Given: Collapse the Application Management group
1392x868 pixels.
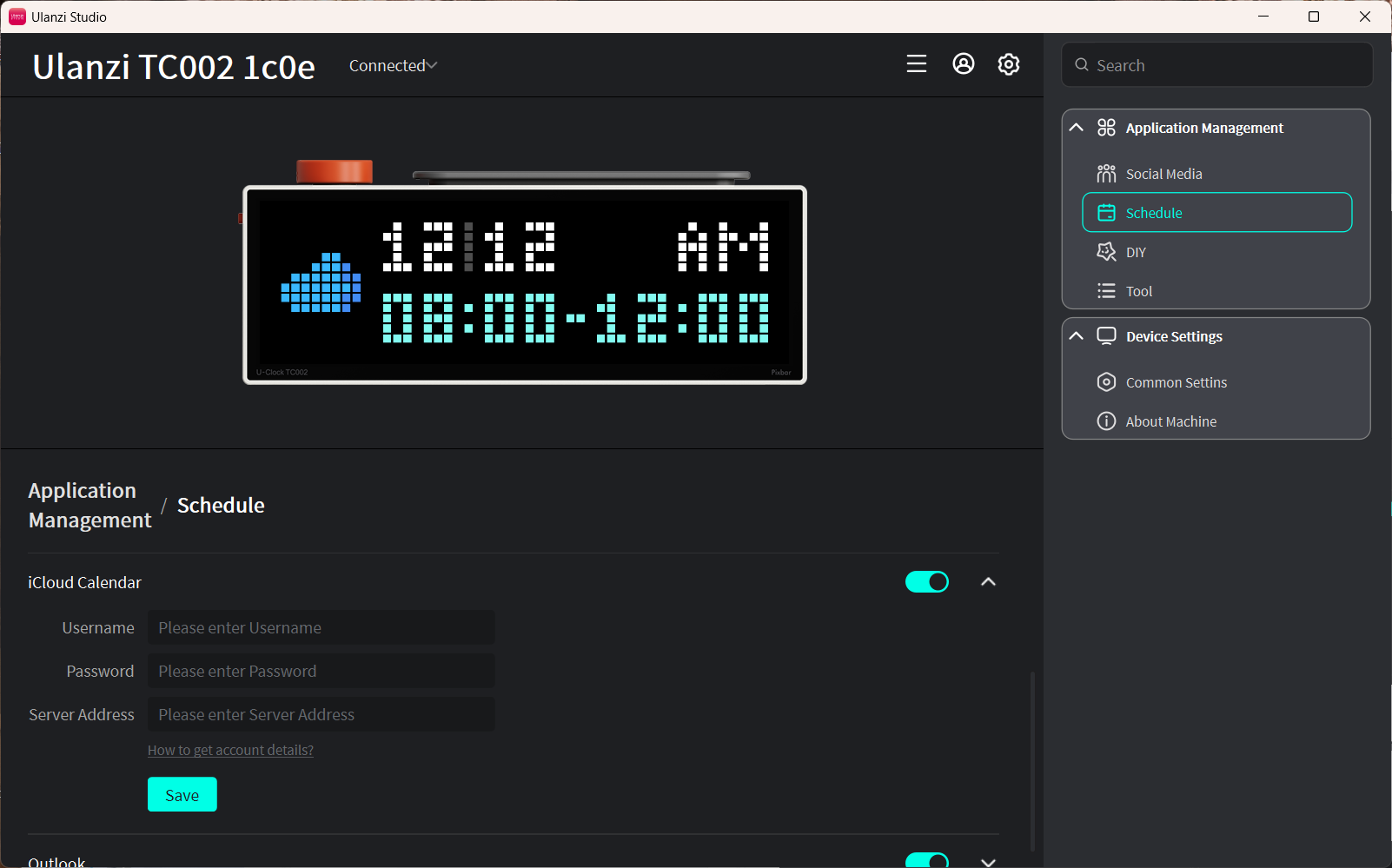Looking at the screenshot, I should (1076, 128).
